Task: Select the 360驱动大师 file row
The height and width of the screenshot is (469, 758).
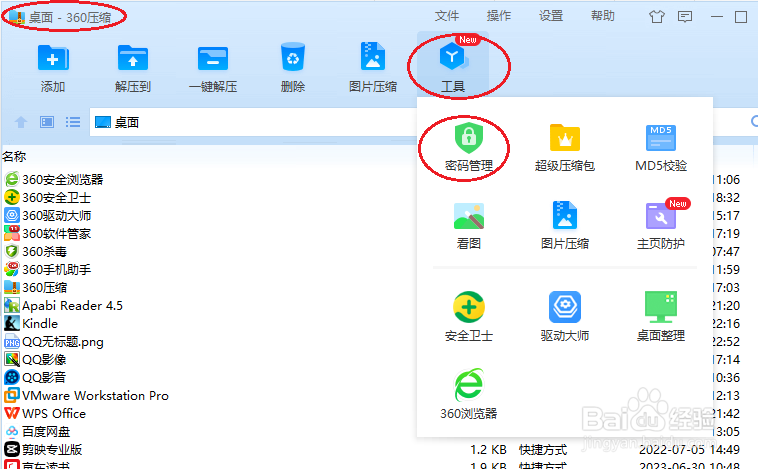Action: point(47,215)
